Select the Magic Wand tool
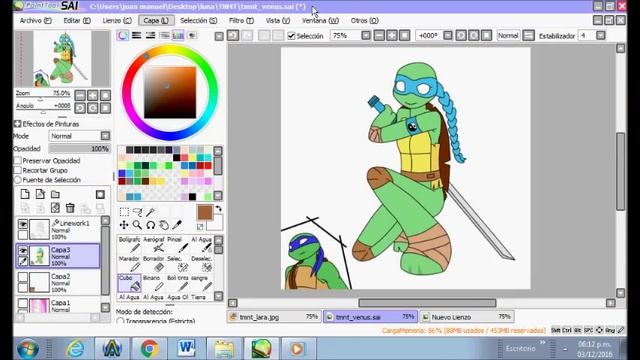The height and width of the screenshot is (360, 640). click(151, 212)
